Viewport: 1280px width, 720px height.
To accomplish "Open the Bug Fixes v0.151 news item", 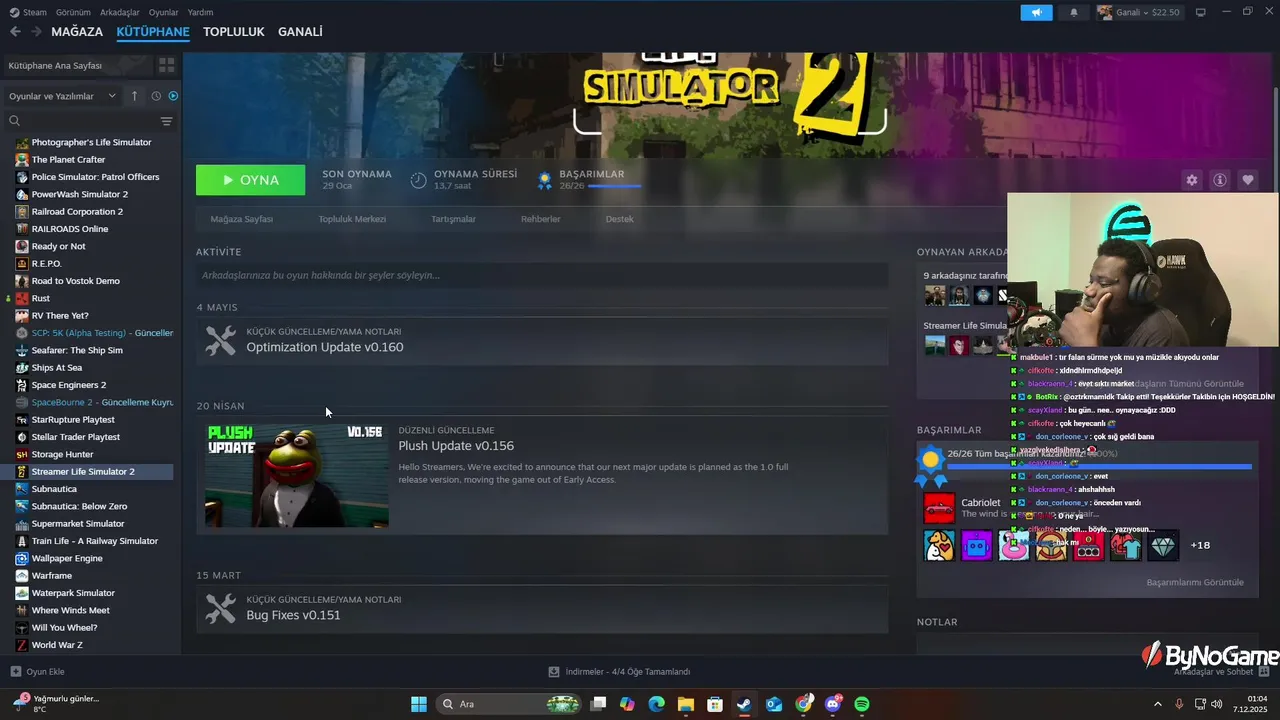I will 542,608.
